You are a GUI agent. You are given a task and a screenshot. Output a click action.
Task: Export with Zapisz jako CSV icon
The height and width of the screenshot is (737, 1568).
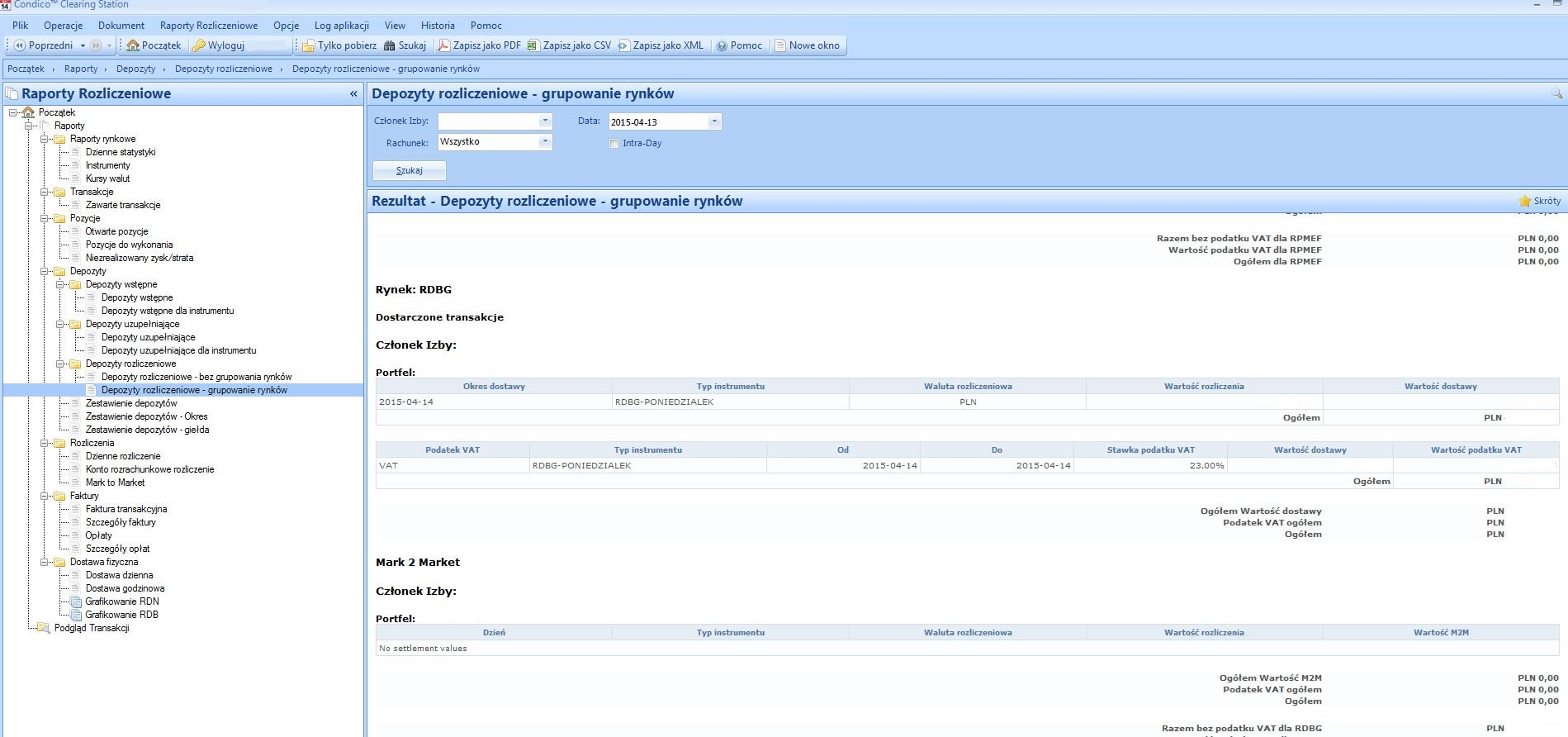pyautogui.click(x=533, y=45)
